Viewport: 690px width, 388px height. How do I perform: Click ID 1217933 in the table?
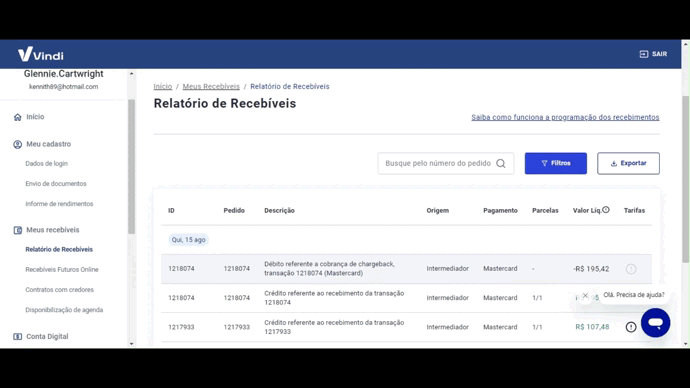181,327
